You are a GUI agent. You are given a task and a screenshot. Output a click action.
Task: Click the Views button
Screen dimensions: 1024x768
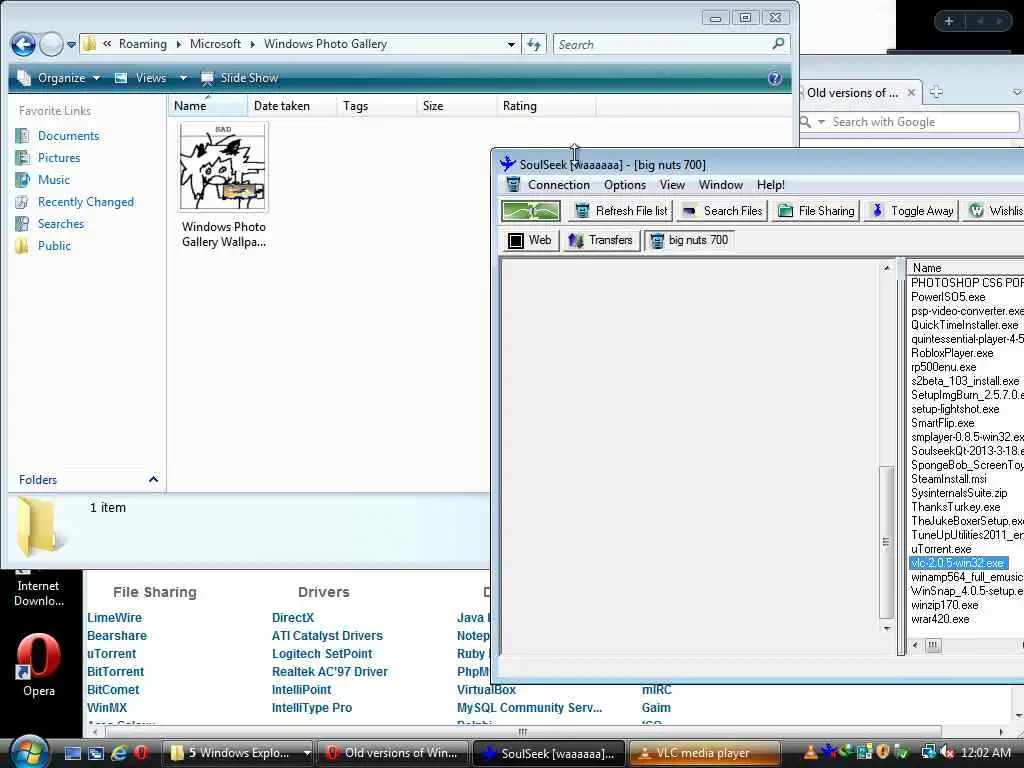pyautogui.click(x=141, y=78)
